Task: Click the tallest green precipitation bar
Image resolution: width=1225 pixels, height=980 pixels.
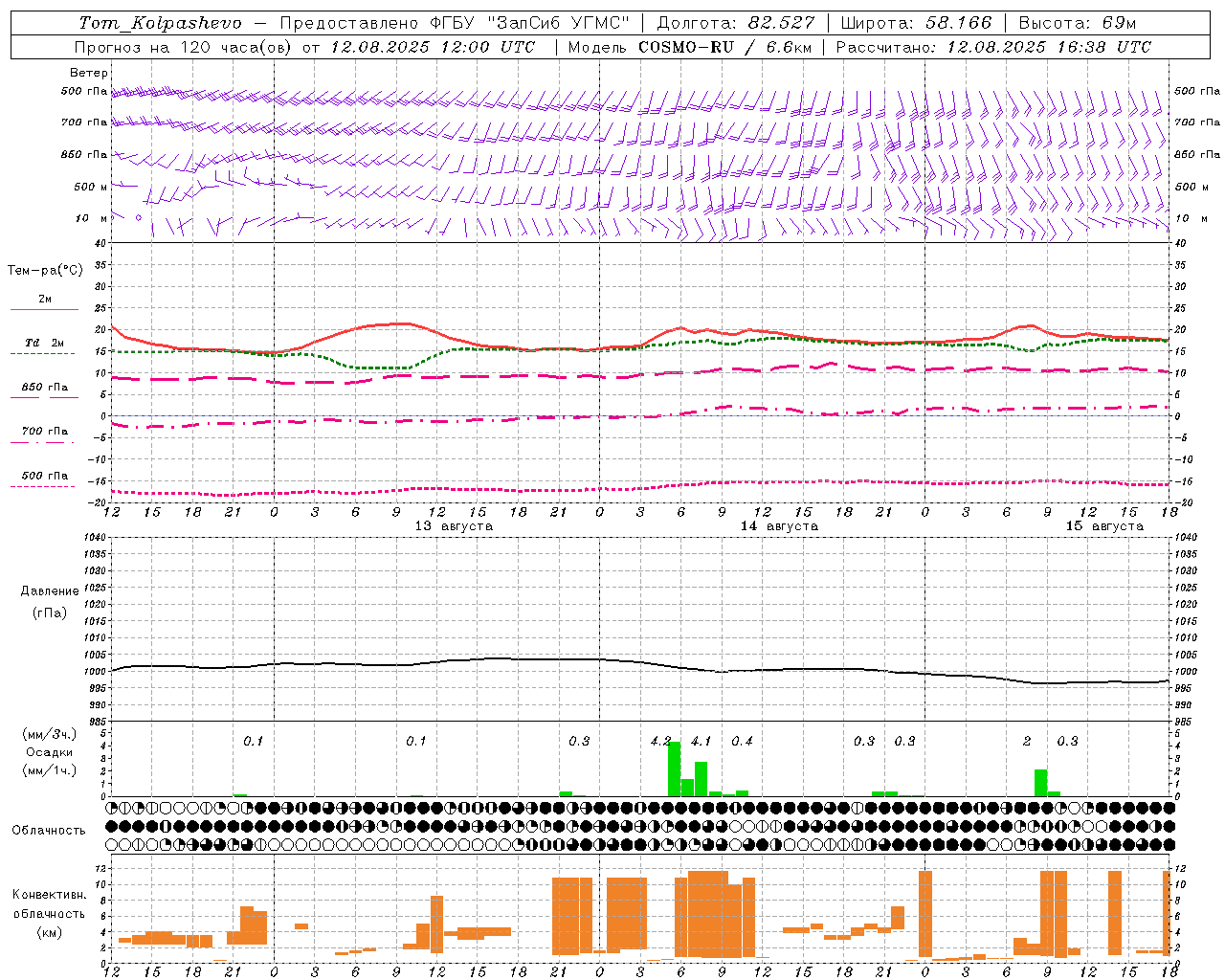Action: point(674,768)
